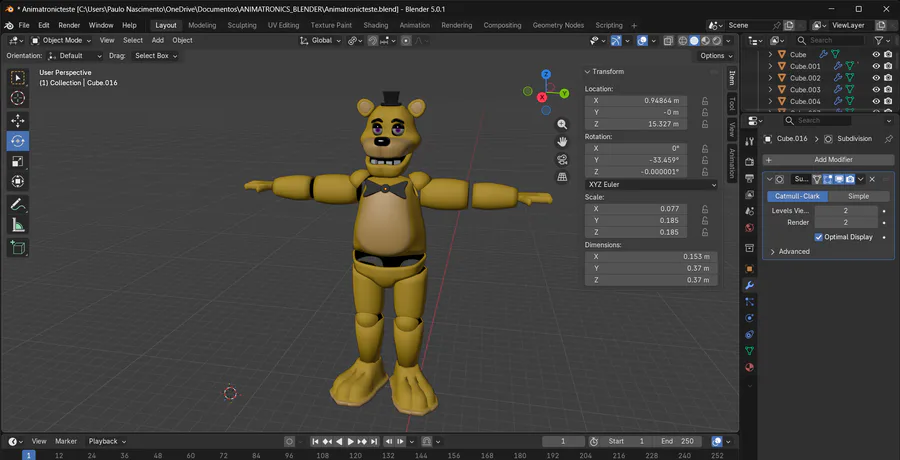
Task: Switch to the Geometry Nodes workspace tab
Action: click(x=558, y=25)
